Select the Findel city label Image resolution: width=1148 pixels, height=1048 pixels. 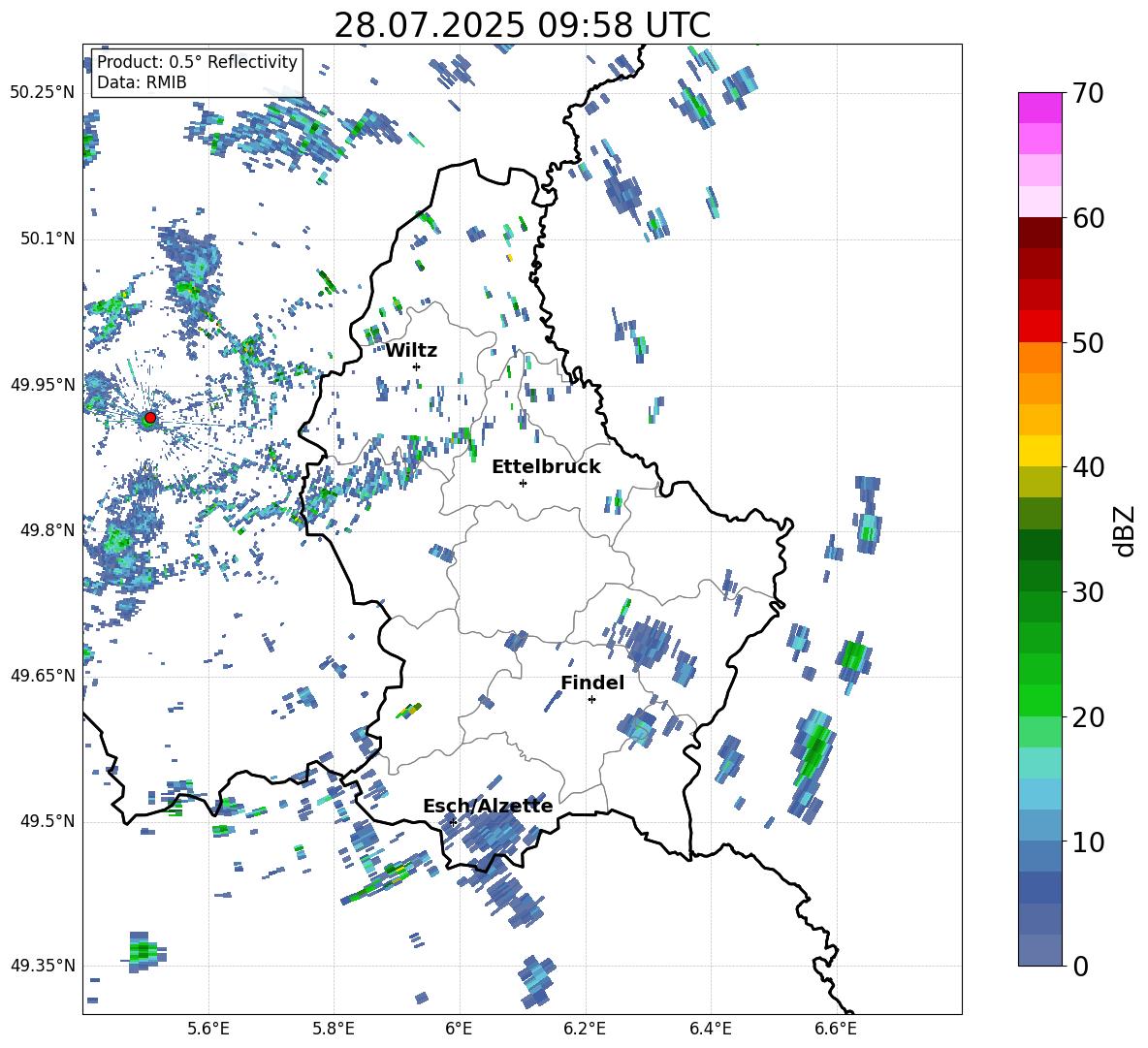(592, 683)
